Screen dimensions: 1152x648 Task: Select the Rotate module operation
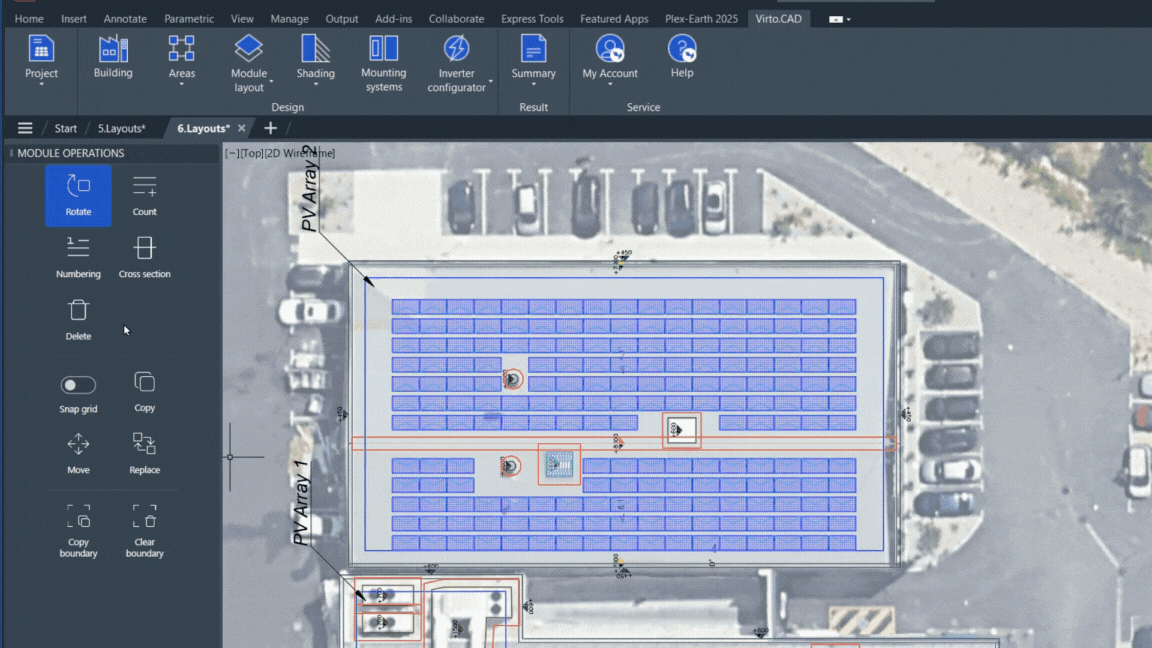tap(79, 195)
